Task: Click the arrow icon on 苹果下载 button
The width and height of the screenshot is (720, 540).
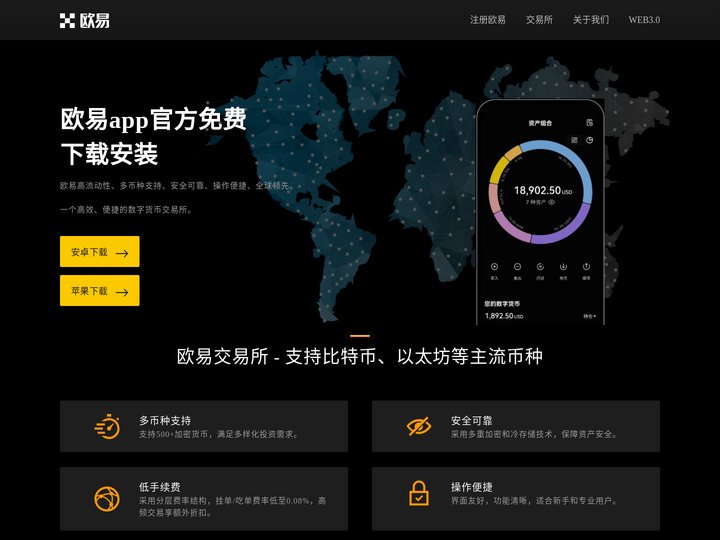Action: tap(122, 292)
